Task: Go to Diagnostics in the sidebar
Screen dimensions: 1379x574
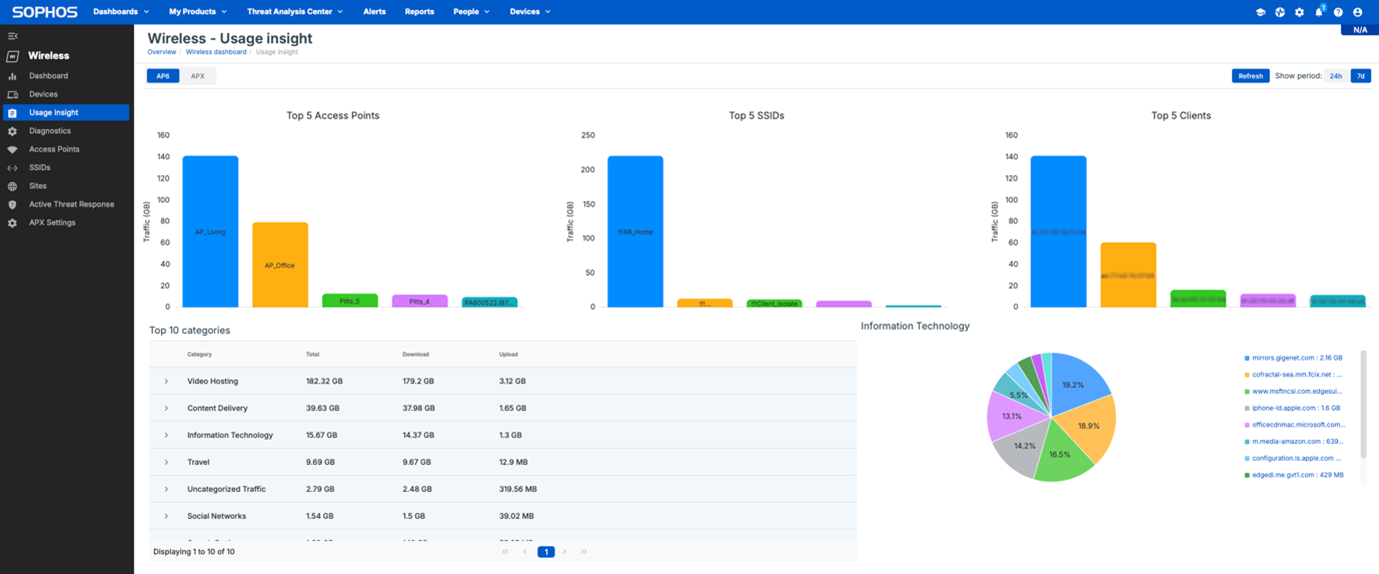Action: pos(50,131)
